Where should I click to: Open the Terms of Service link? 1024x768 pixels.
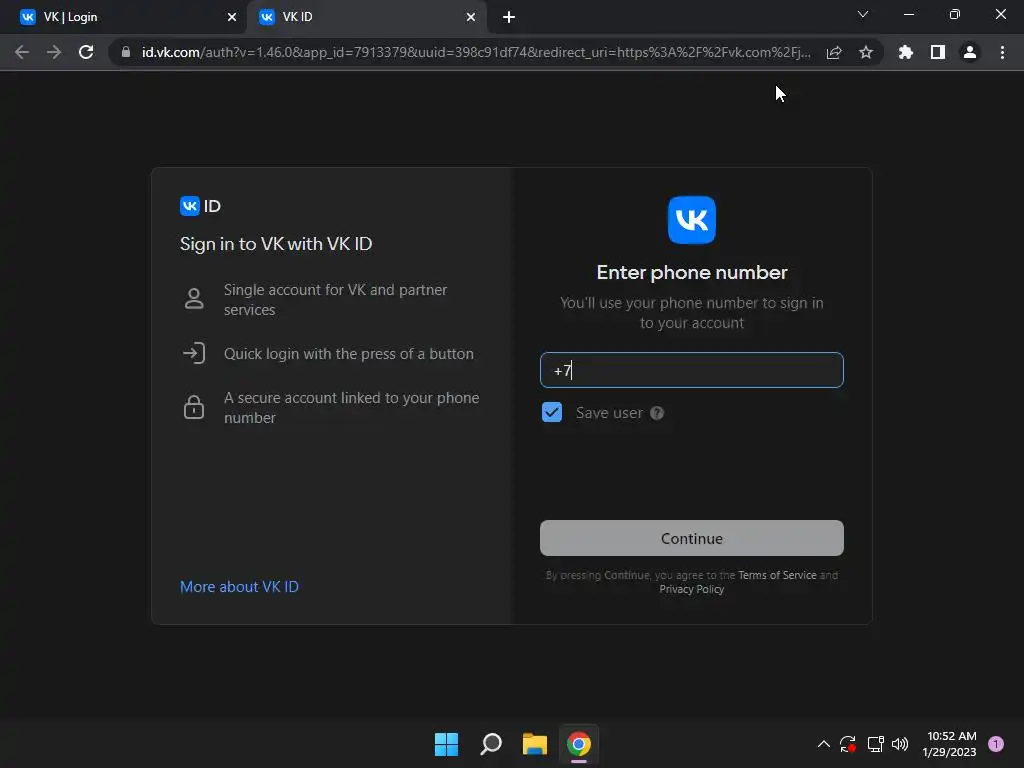(x=777, y=575)
